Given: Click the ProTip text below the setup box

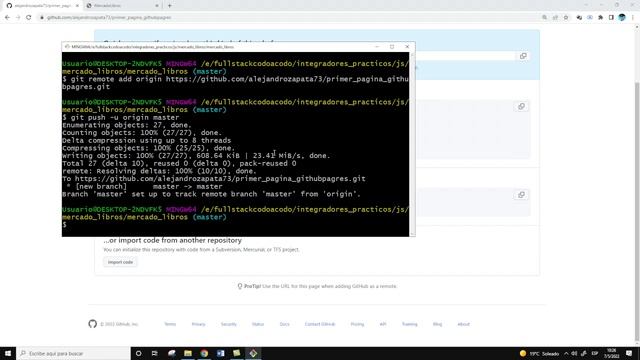Looking at the screenshot, I should 317,286.
